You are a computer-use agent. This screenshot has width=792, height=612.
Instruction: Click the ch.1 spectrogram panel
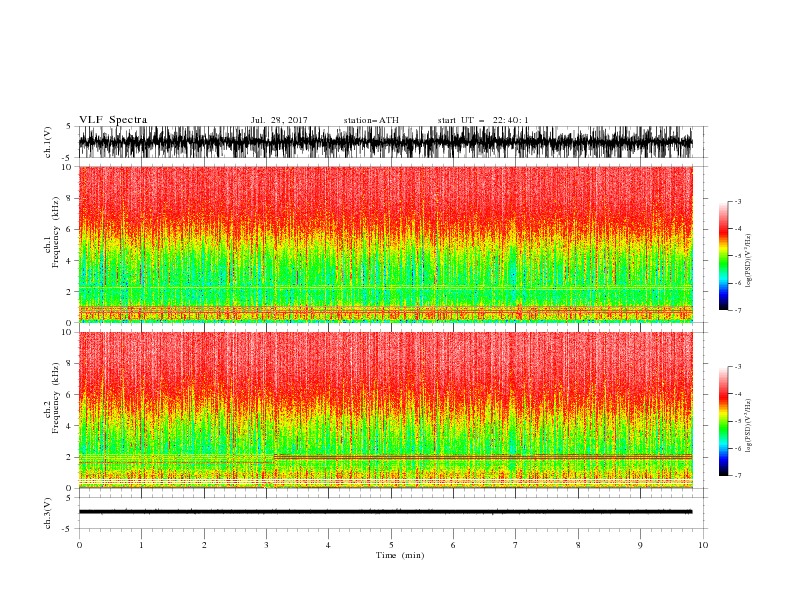pos(385,244)
